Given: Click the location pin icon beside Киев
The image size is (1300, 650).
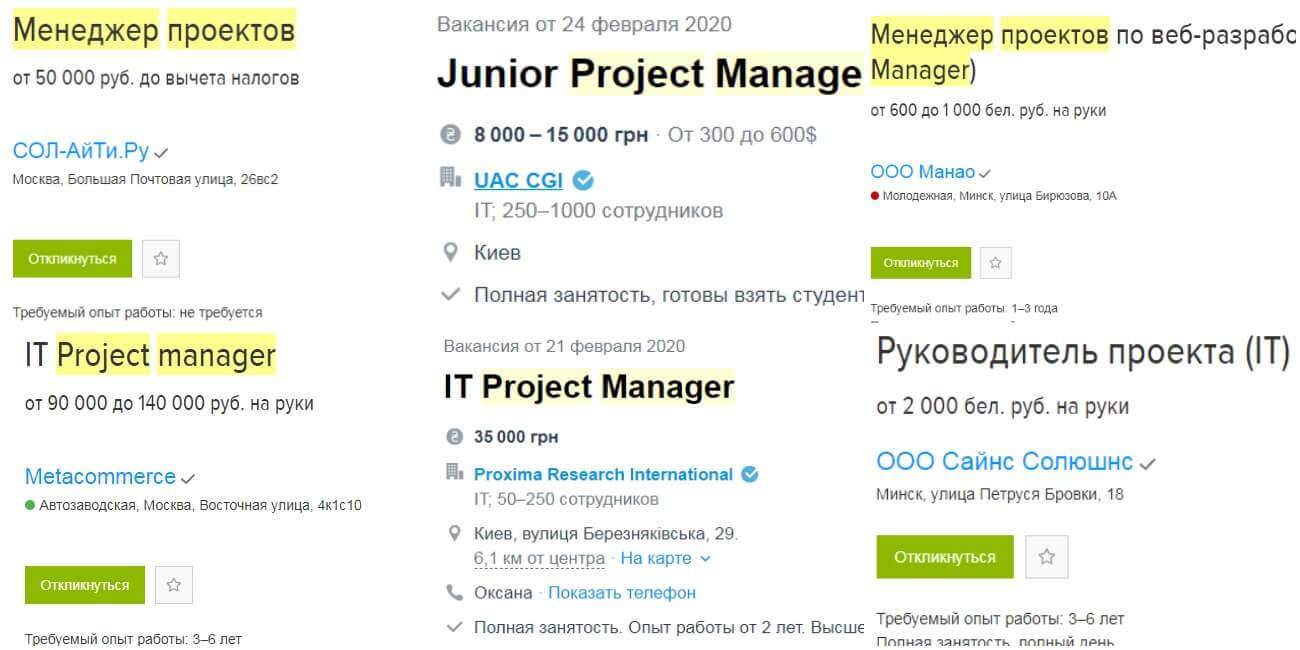Looking at the screenshot, I should point(452,252).
